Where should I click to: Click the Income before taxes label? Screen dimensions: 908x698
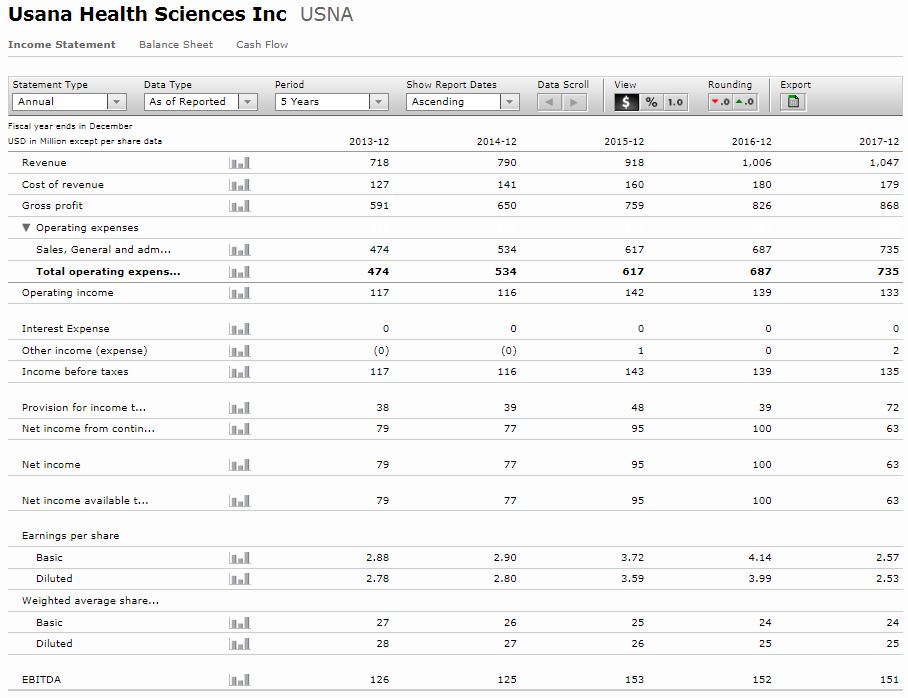coord(75,371)
